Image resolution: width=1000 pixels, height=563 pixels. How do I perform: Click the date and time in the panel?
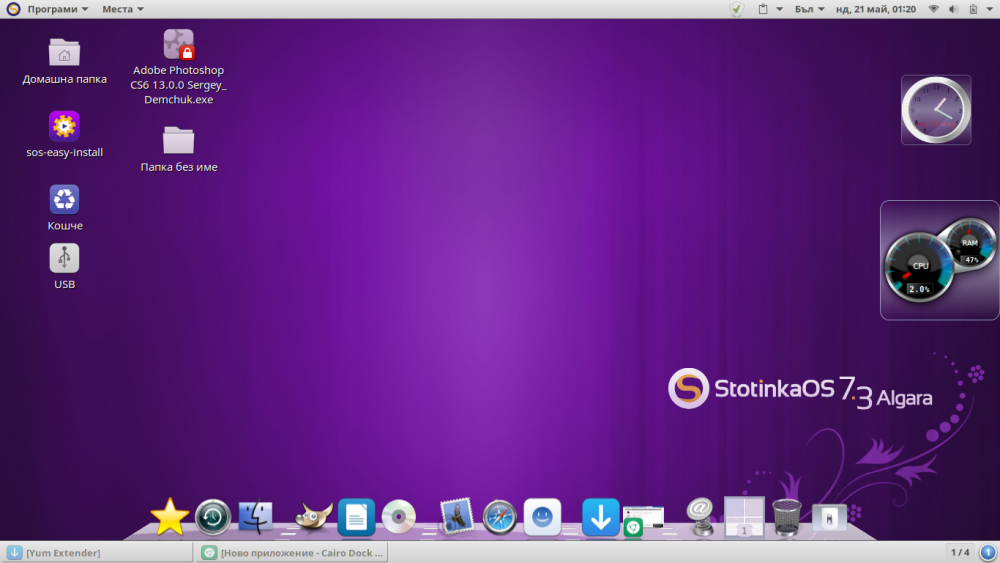click(876, 9)
